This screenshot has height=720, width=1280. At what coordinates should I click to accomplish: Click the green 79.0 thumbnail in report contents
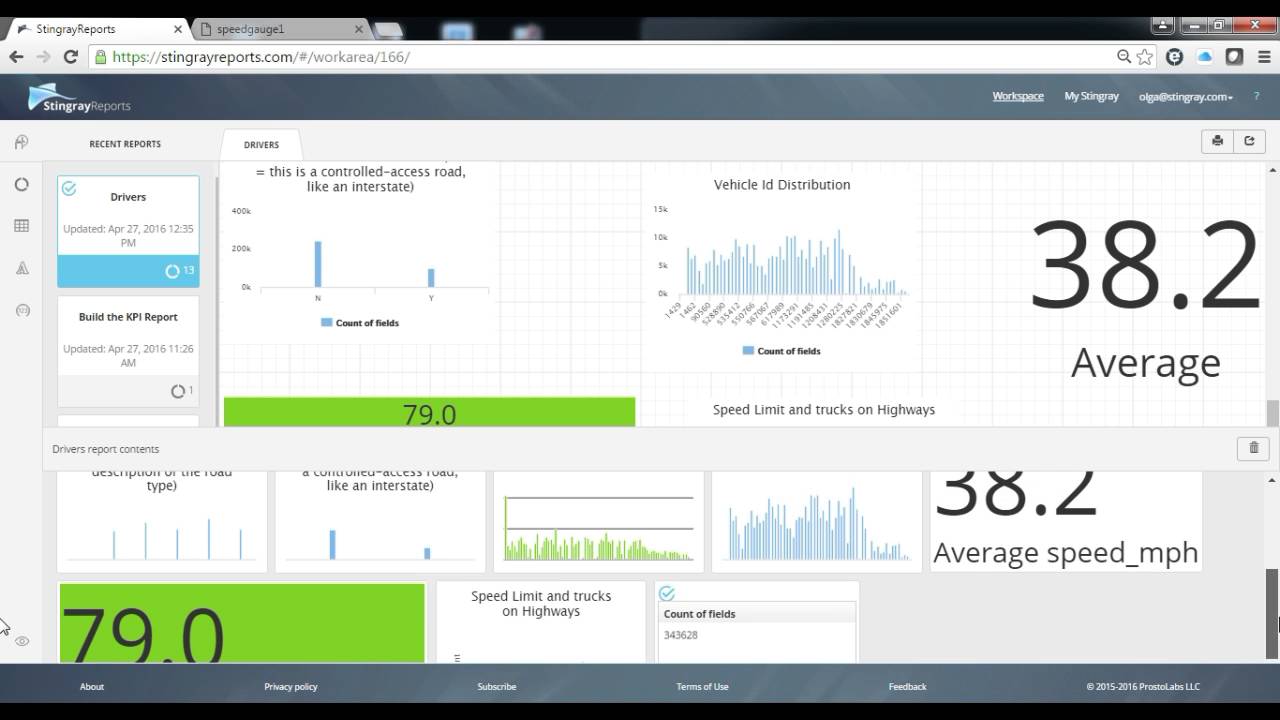click(242, 621)
